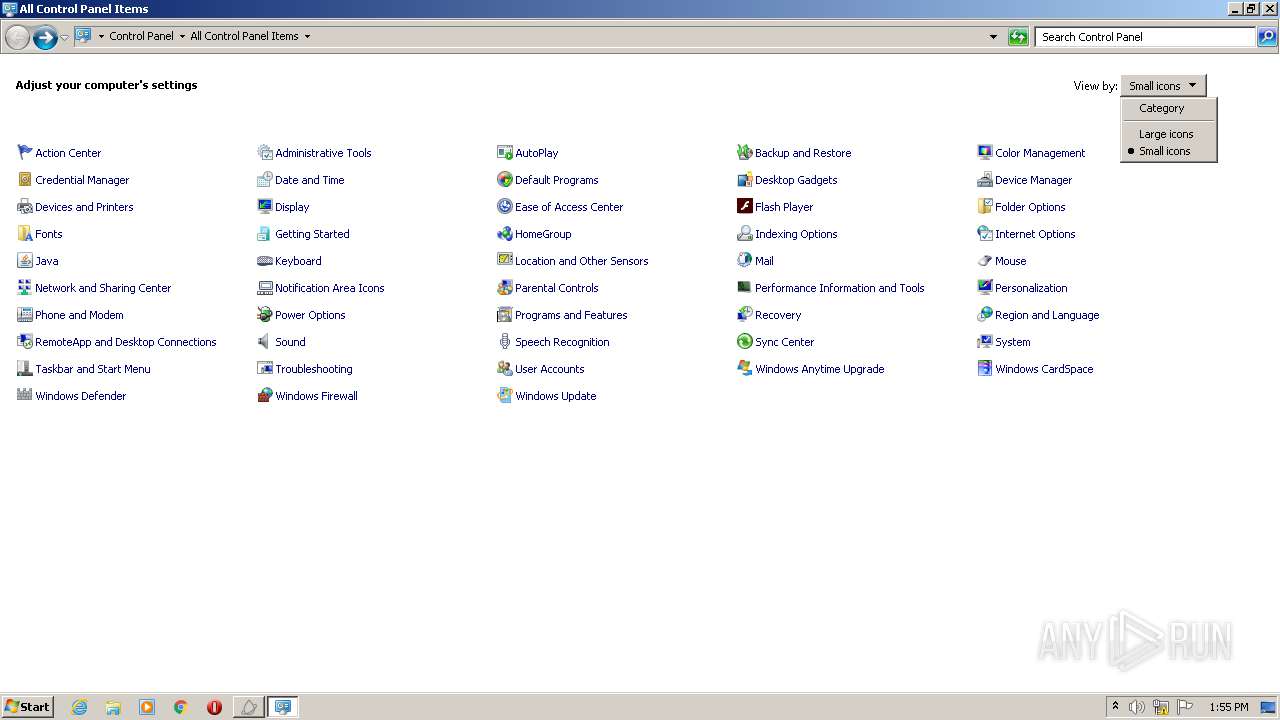The height and width of the screenshot is (720, 1280).
Task: Open Network and Sharing Center link
Action: pyautogui.click(x=103, y=288)
